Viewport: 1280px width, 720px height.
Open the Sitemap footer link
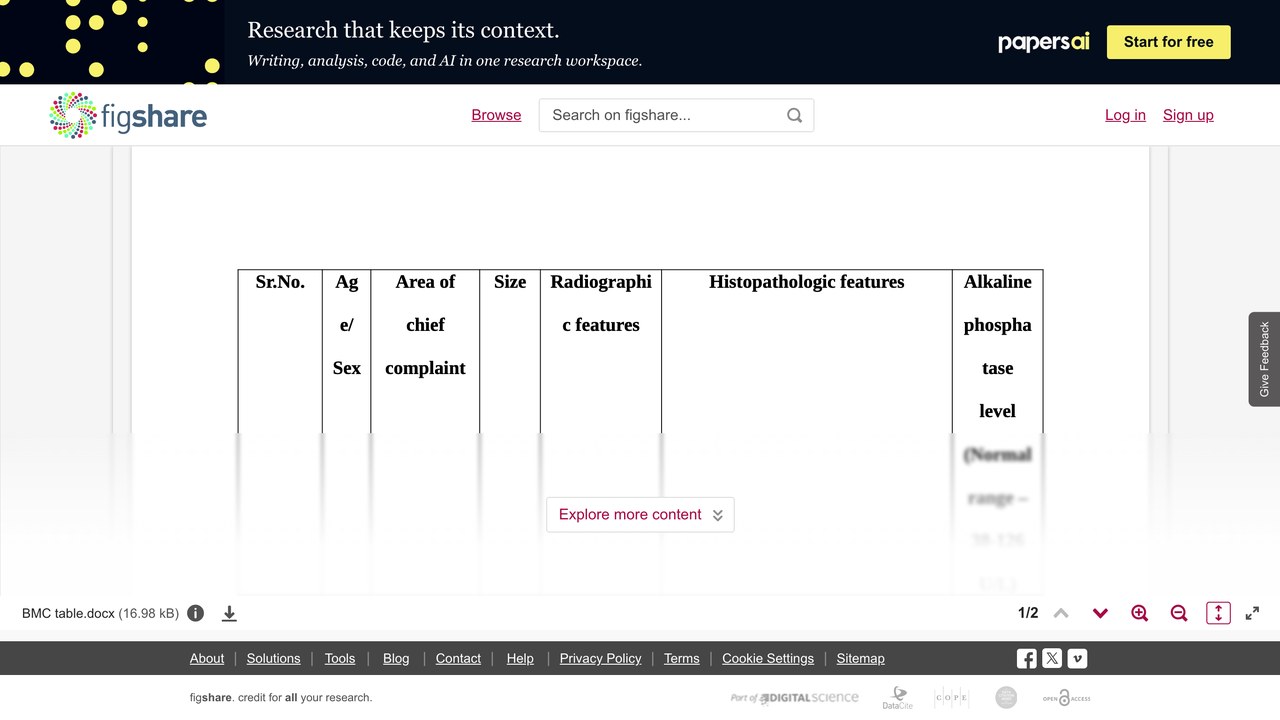coord(861,658)
